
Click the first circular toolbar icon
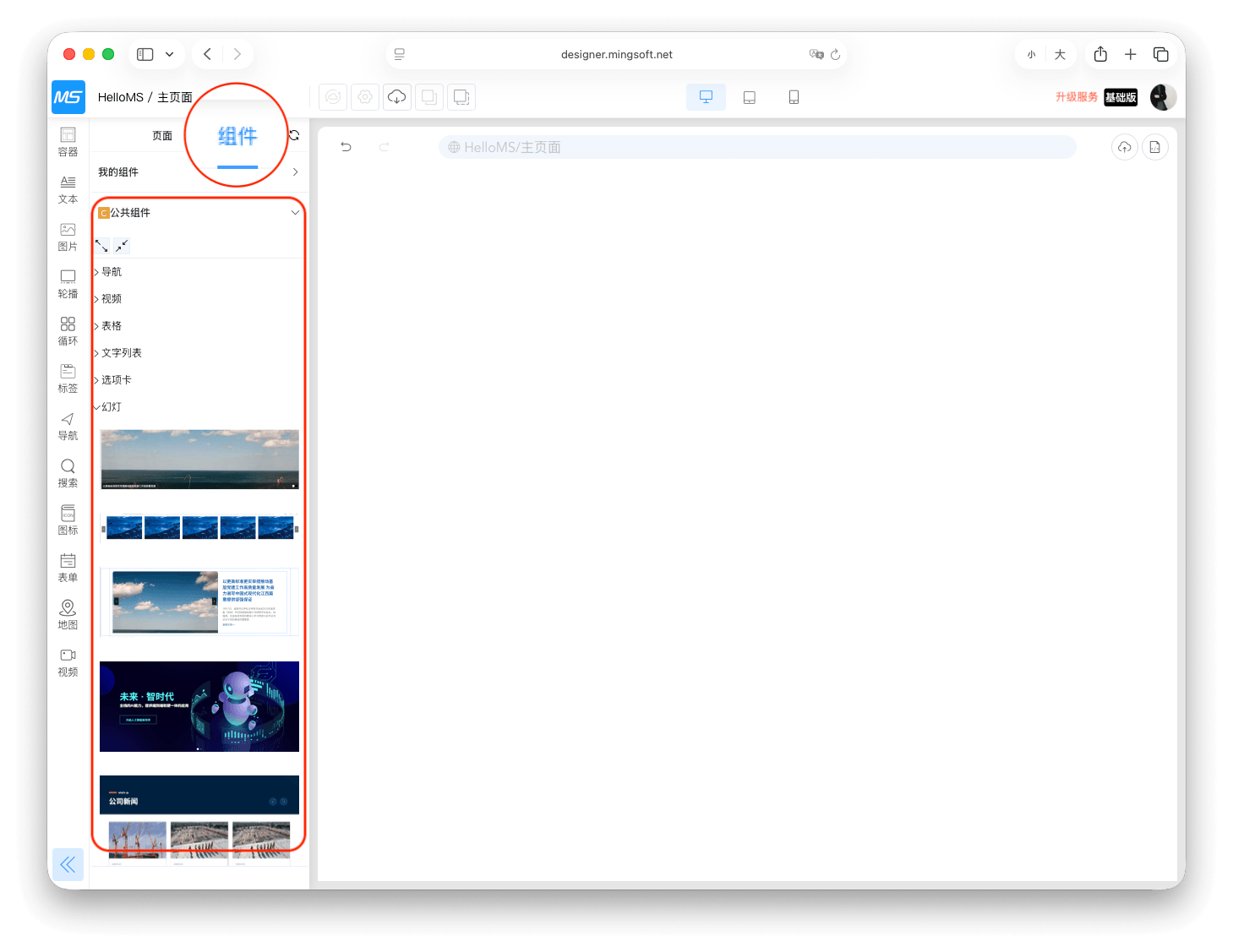tap(334, 97)
